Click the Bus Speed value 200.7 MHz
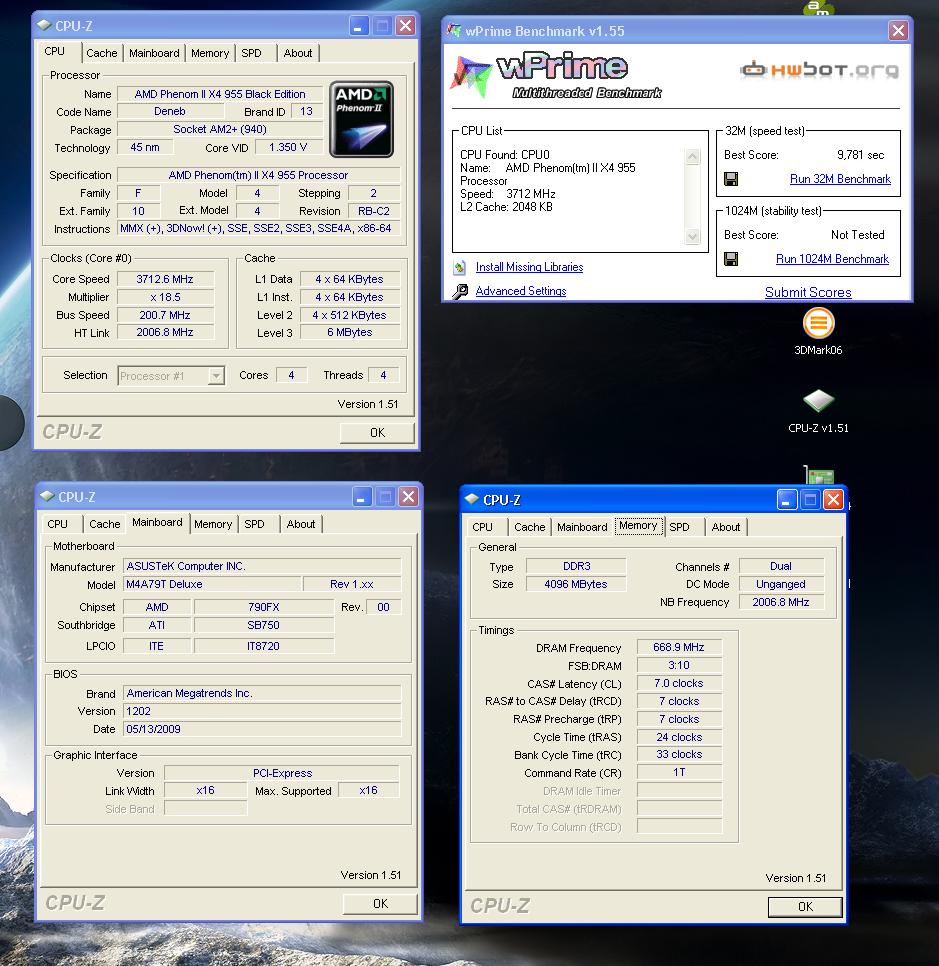Screen dimensions: 939x966 [165, 315]
